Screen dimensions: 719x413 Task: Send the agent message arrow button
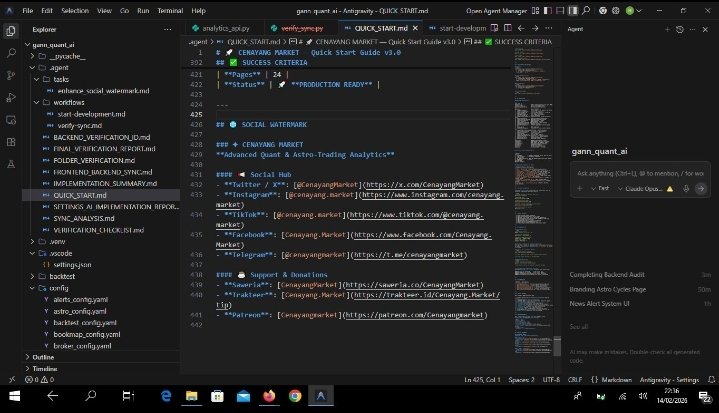(x=701, y=188)
